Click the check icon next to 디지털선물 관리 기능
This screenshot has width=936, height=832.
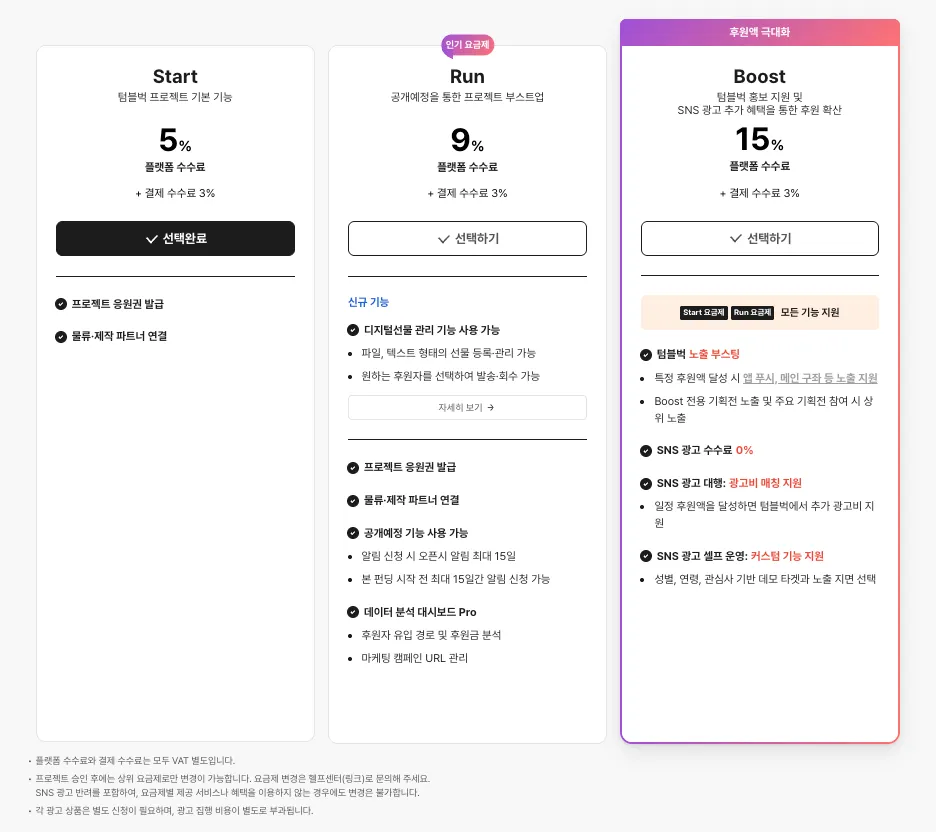click(x=353, y=330)
